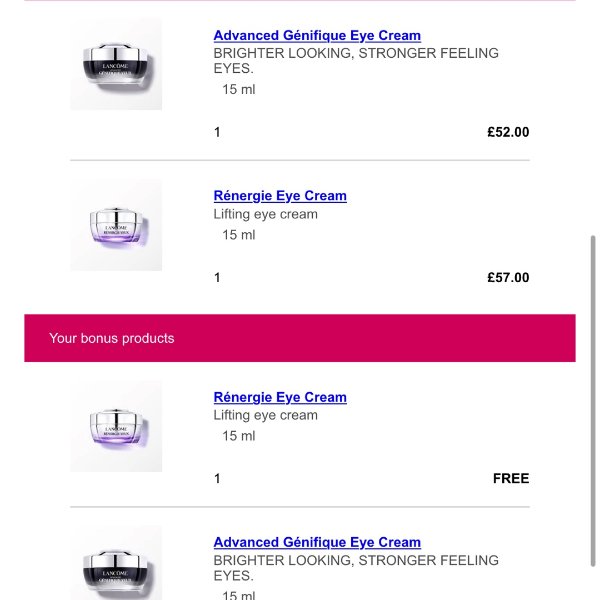
Task: Click the £52.00 price
Action: [x=508, y=132]
